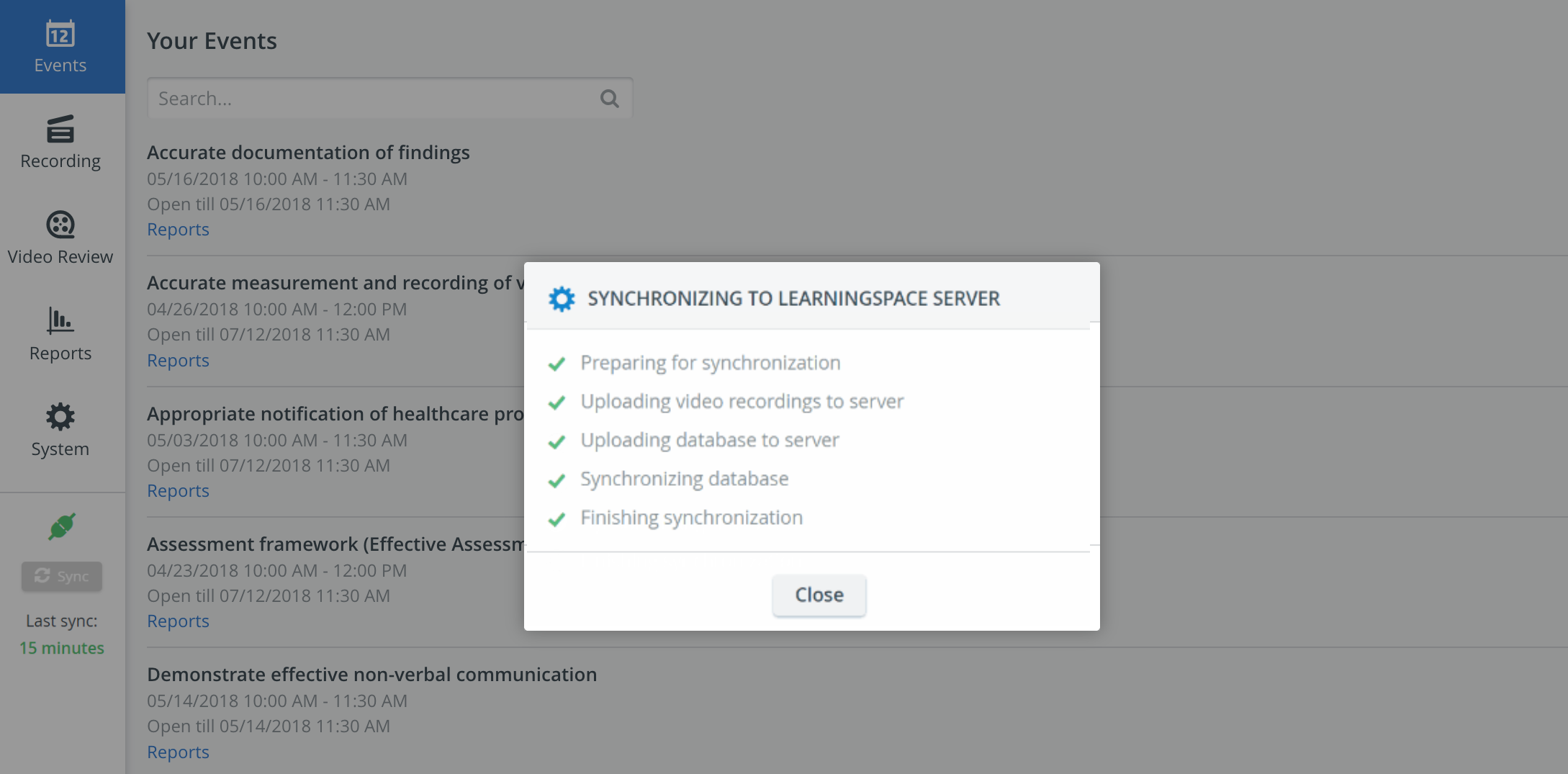The height and width of the screenshot is (774, 1568).
Task: Select the Recording clapperboard icon
Action: [60, 130]
